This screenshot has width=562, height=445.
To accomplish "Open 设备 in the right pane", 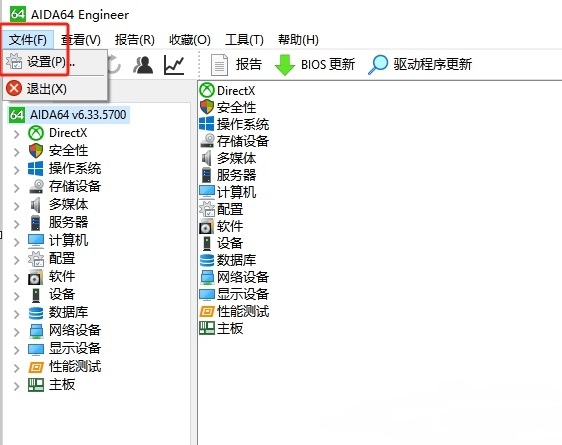I will [222, 243].
